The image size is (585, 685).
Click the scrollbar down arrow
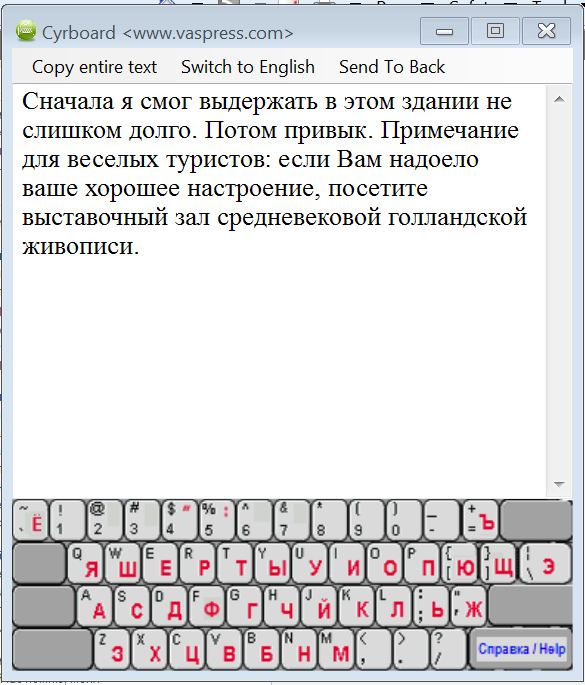[559, 484]
